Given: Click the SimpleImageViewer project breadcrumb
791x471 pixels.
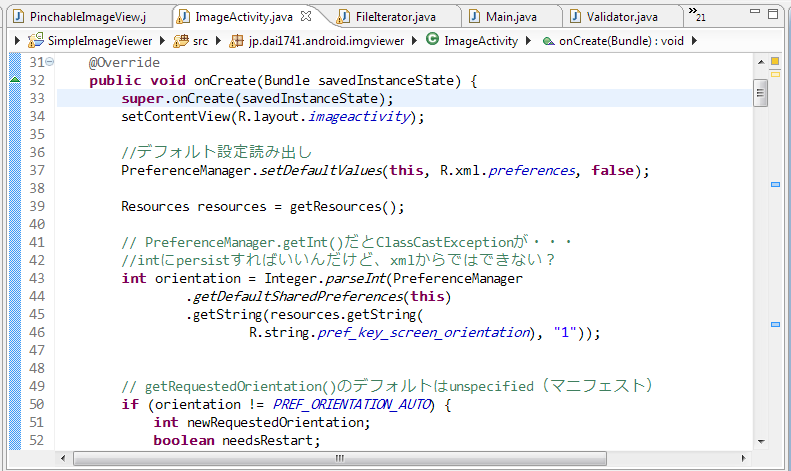Looking at the screenshot, I should (100, 41).
